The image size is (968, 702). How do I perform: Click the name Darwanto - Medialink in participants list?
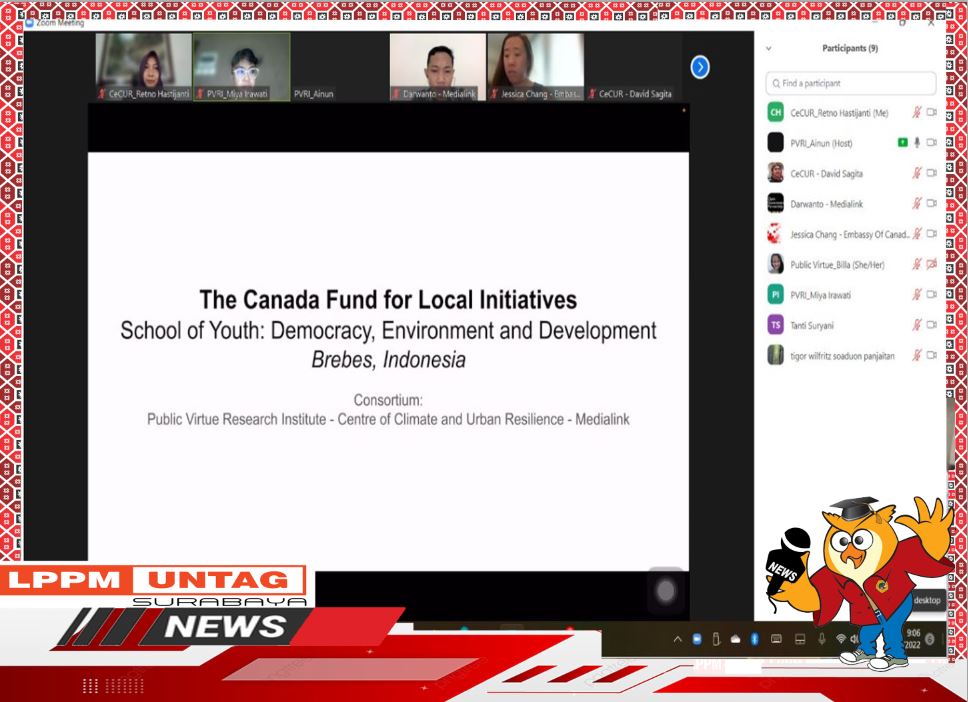827,204
